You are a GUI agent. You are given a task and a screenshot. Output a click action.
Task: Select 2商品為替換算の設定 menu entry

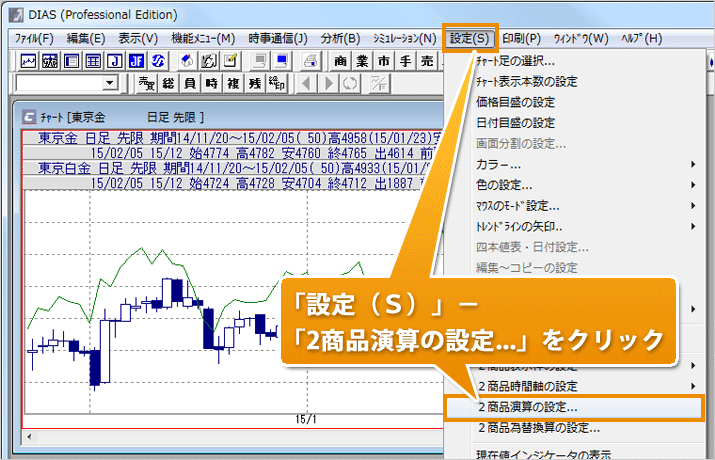pyautogui.click(x=538, y=429)
